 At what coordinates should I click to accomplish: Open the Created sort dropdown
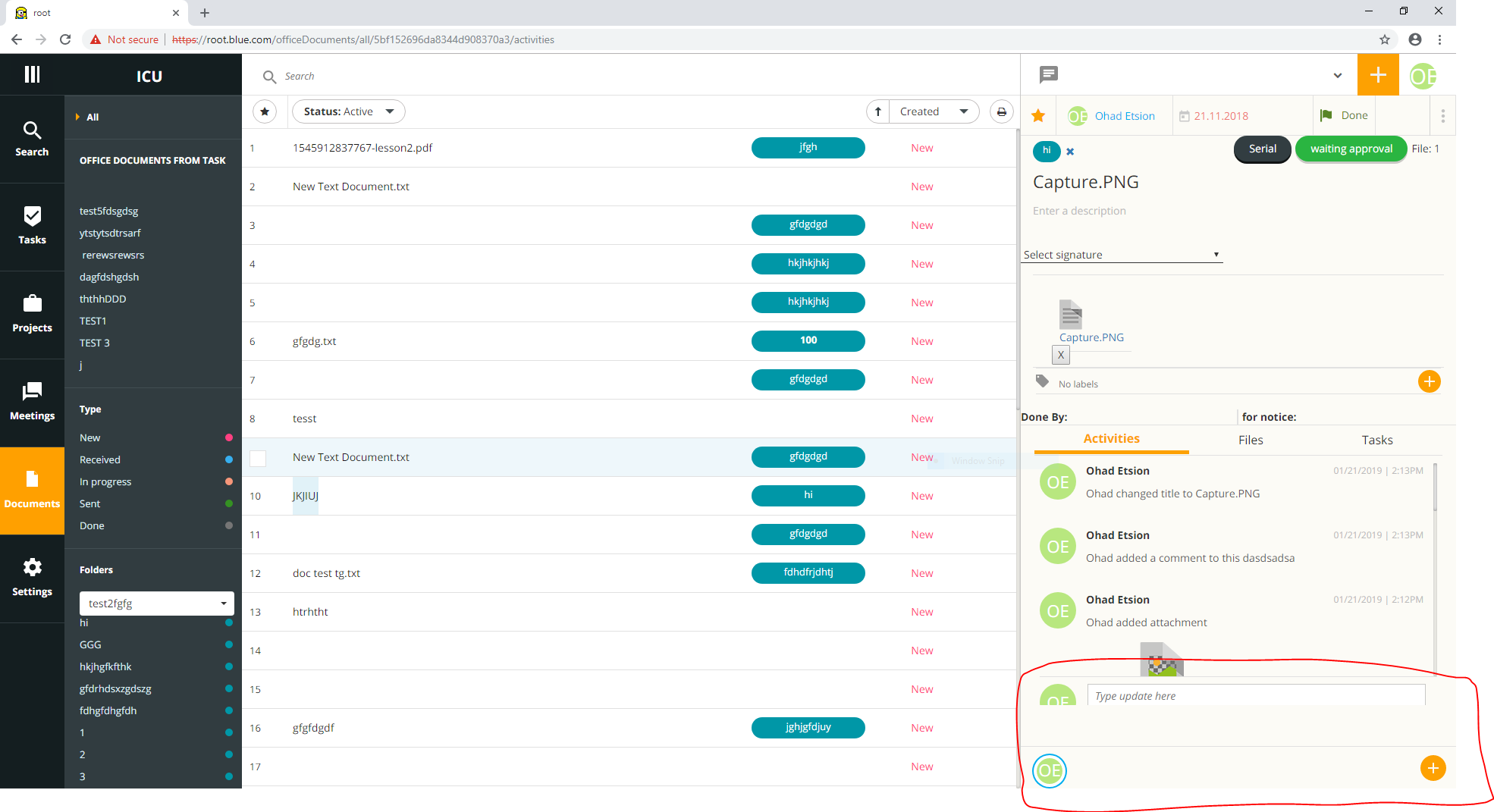tap(934, 111)
